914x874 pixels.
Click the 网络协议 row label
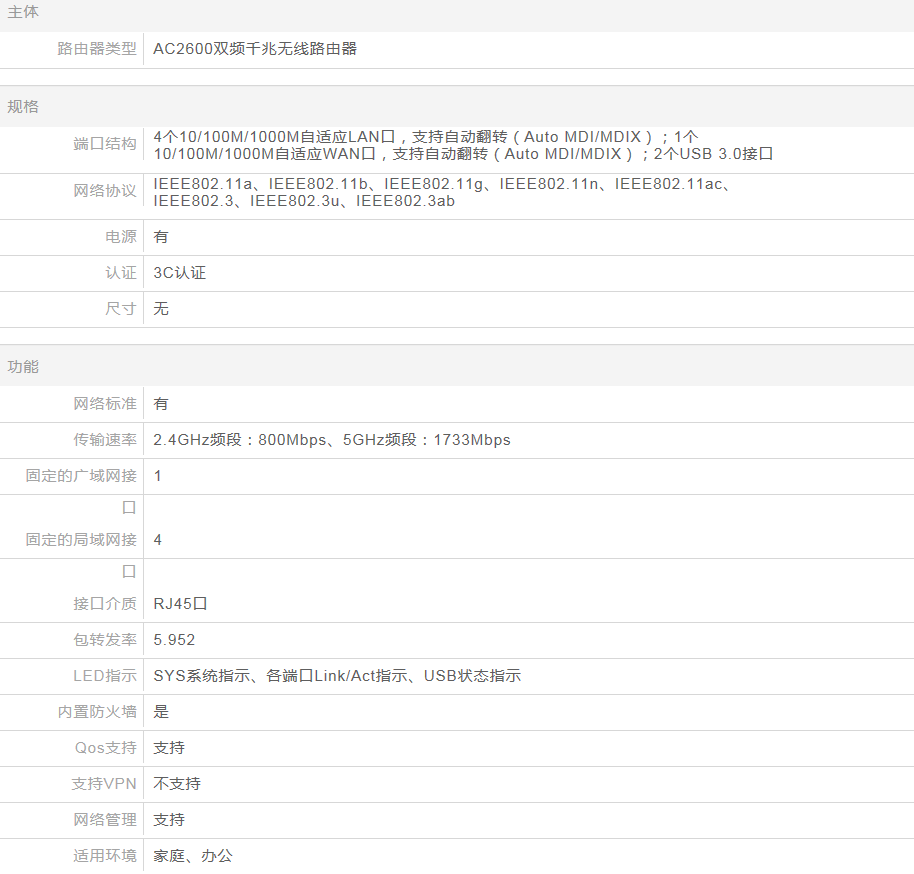[x=105, y=191]
